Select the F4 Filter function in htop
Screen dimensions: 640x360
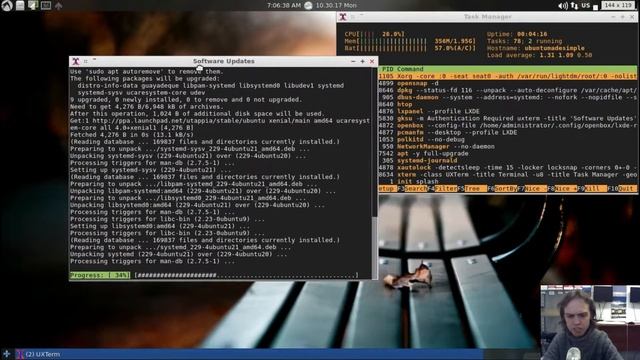tap(442, 189)
